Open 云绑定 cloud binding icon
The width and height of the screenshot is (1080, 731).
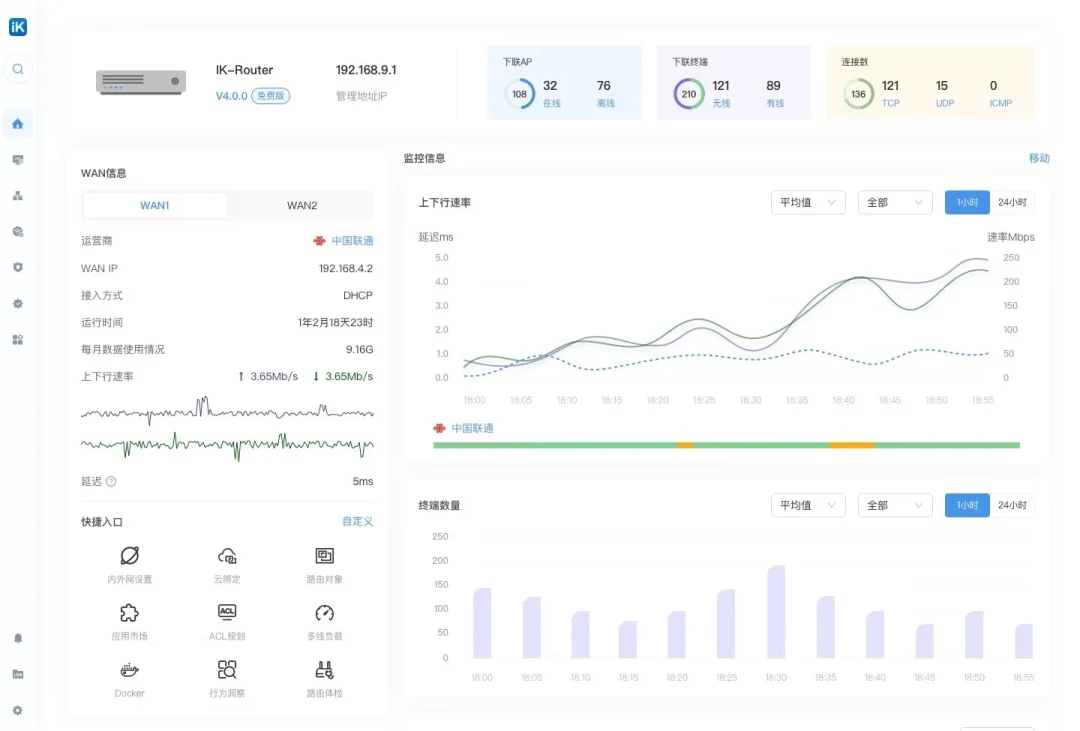coord(227,555)
